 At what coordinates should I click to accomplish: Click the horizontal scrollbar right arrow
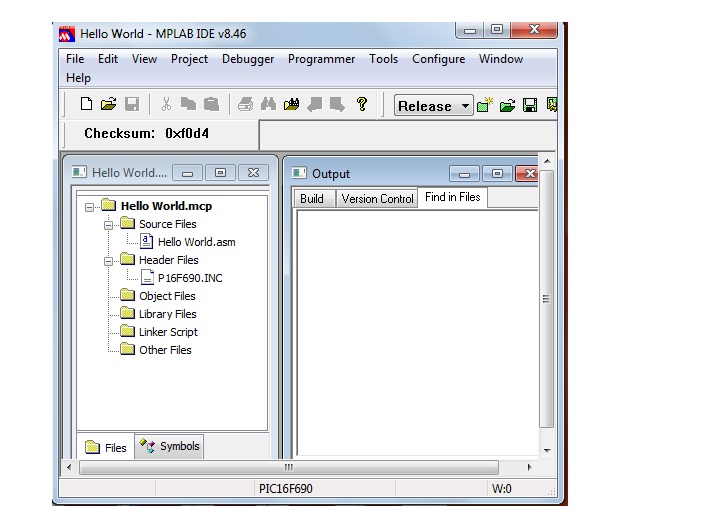click(529, 467)
